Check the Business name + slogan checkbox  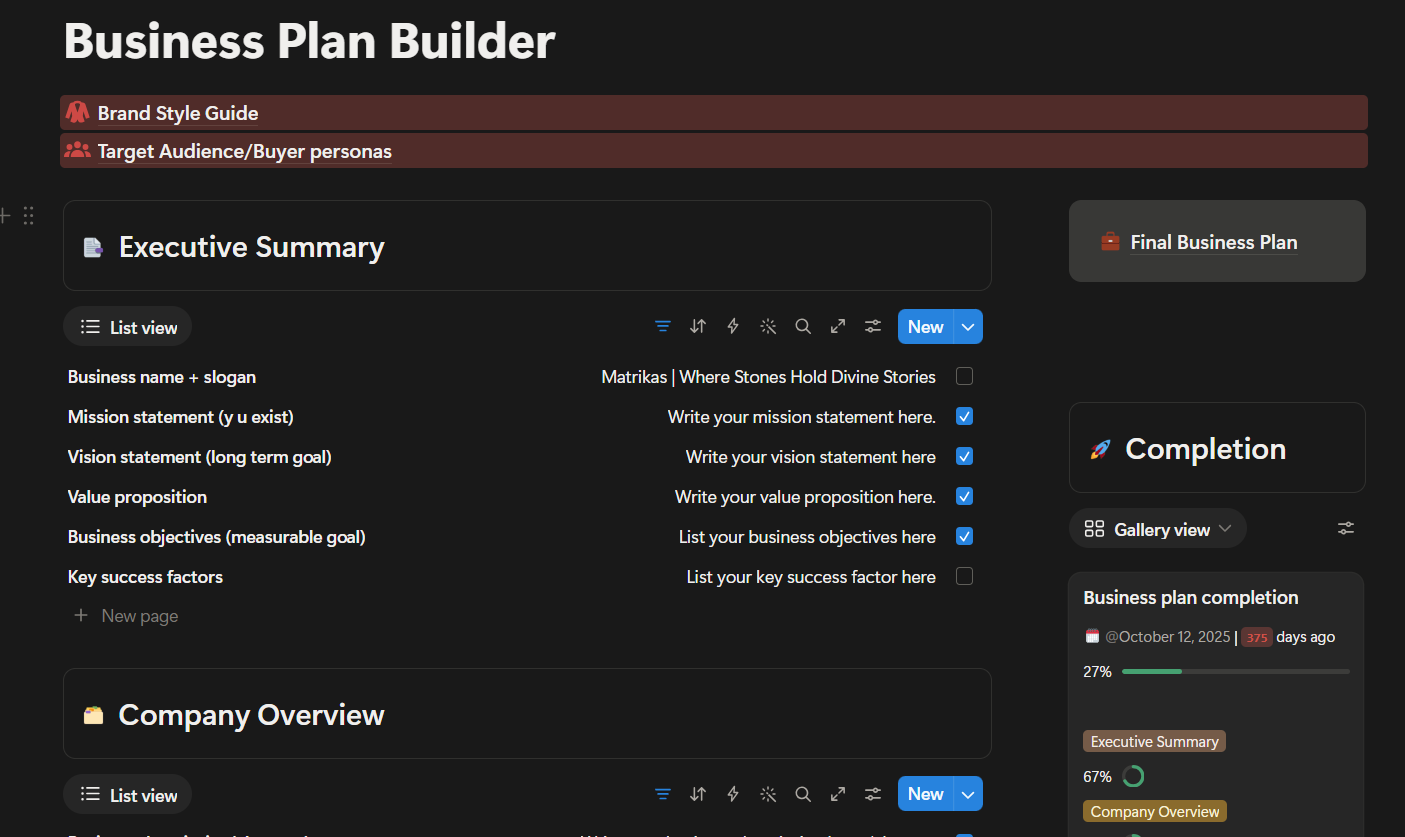pos(964,376)
